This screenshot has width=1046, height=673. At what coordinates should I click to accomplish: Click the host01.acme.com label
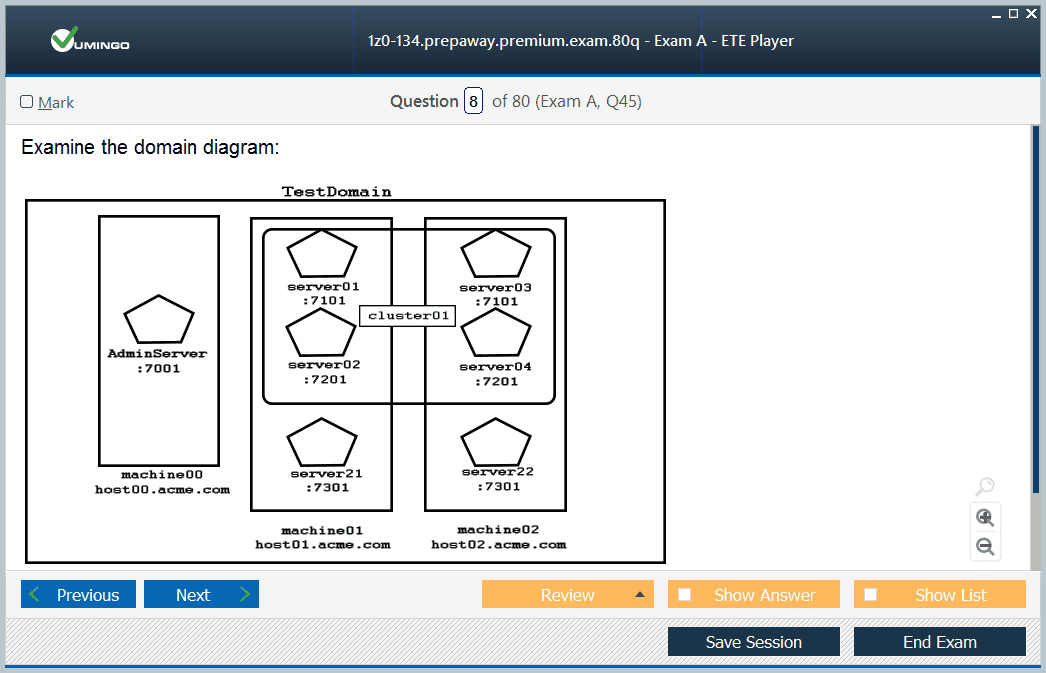[323, 544]
